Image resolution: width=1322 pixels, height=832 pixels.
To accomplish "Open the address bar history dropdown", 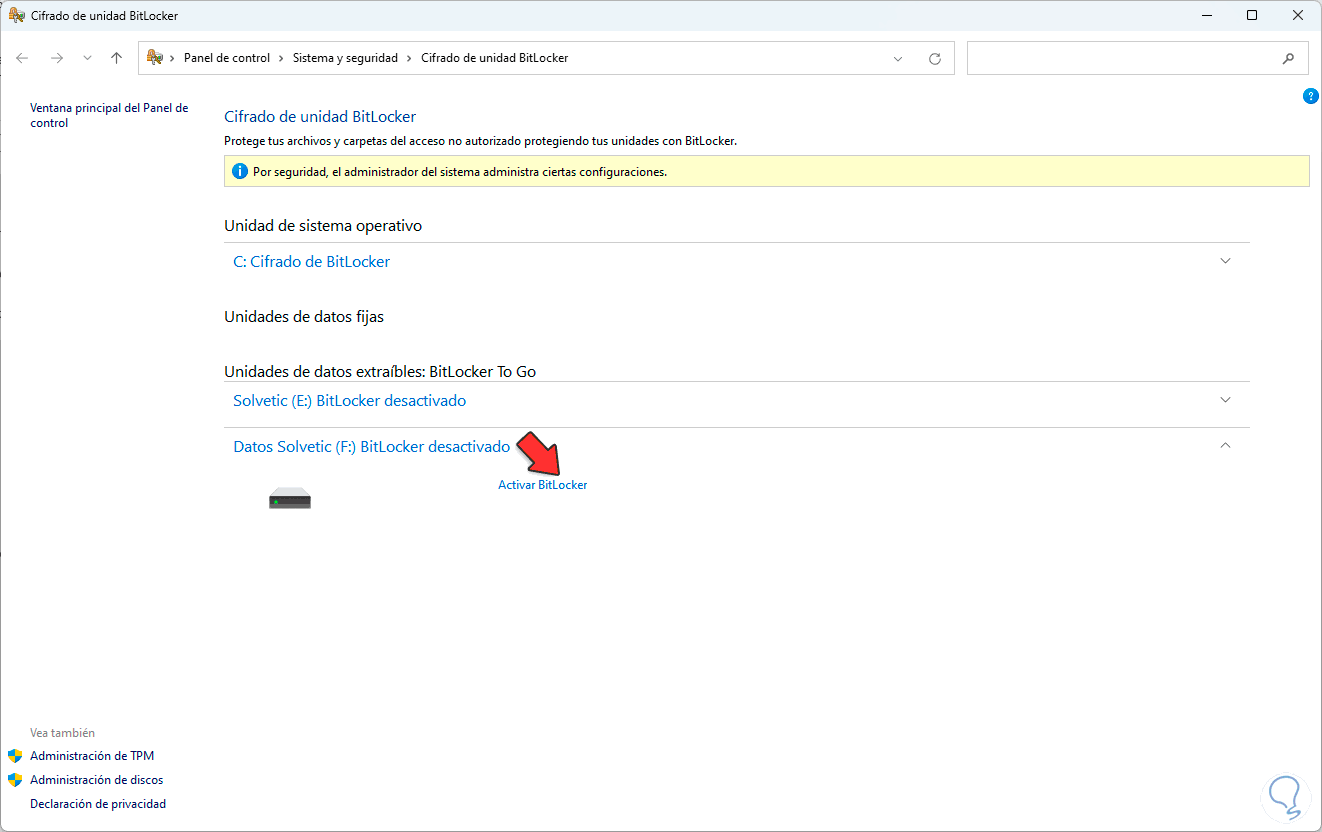I will pos(899,58).
